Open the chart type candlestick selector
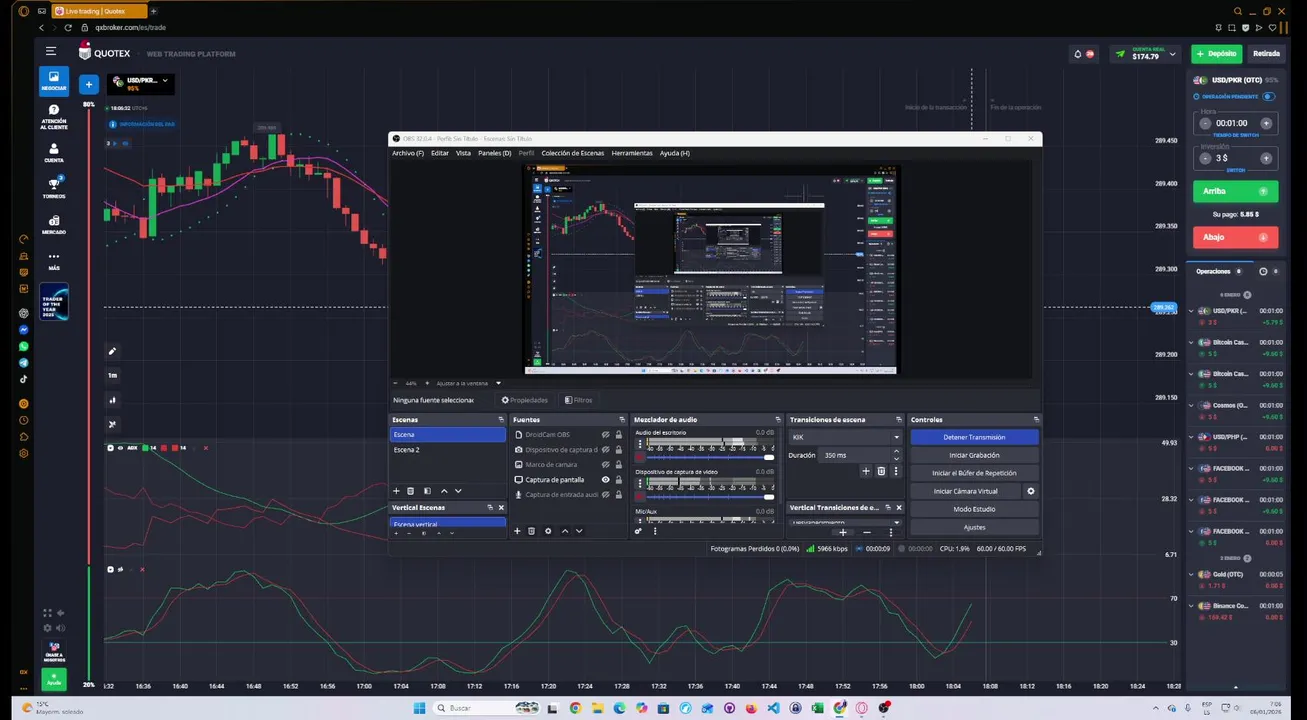The height and width of the screenshot is (720, 1307). click(x=112, y=400)
